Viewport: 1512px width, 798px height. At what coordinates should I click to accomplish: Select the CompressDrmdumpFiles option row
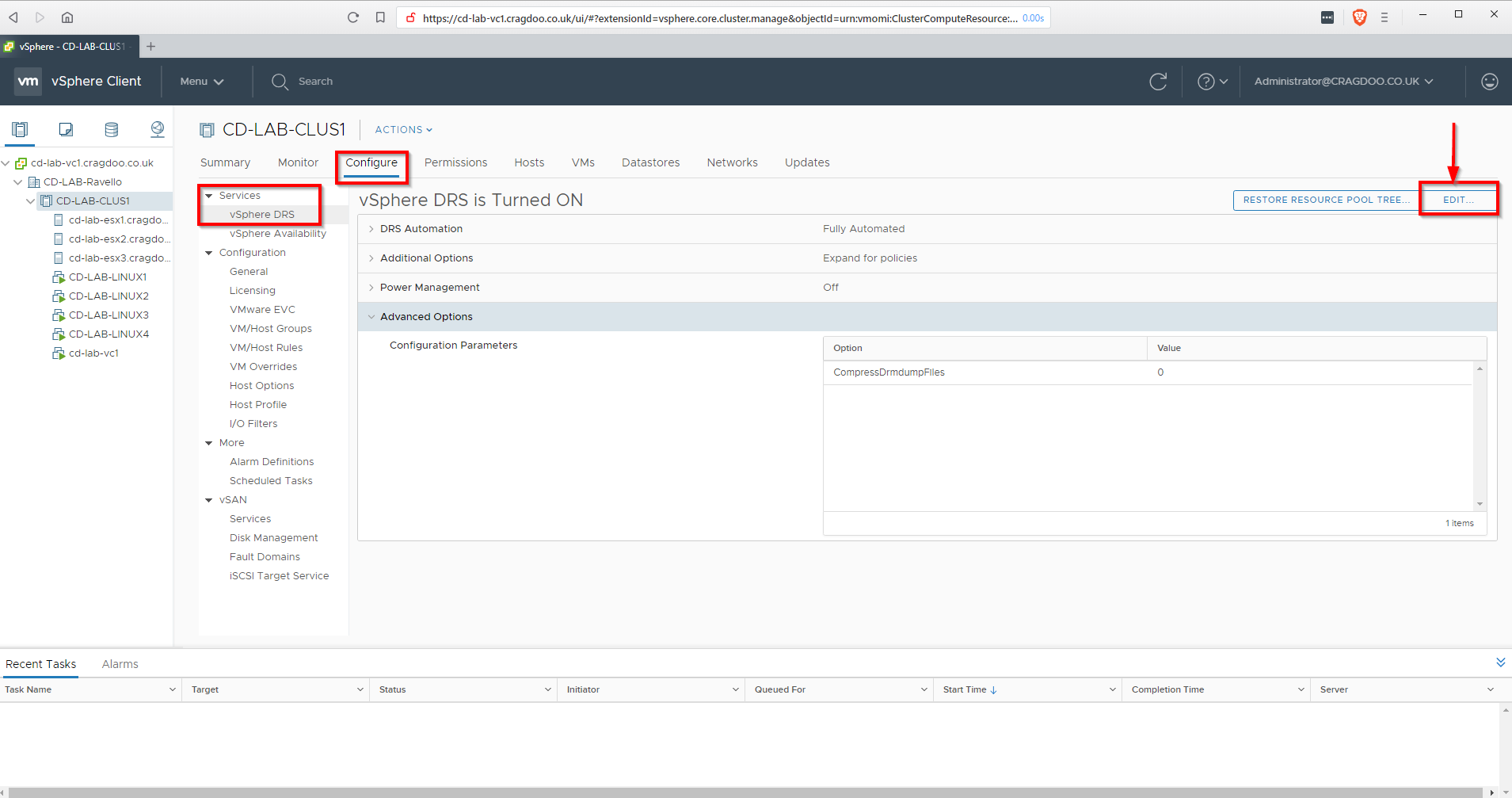tap(1148, 372)
